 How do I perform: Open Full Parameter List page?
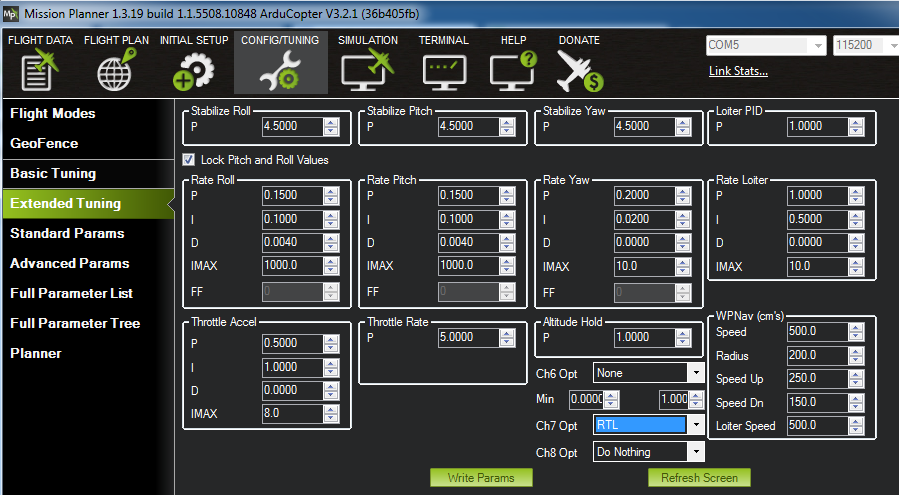coord(72,293)
